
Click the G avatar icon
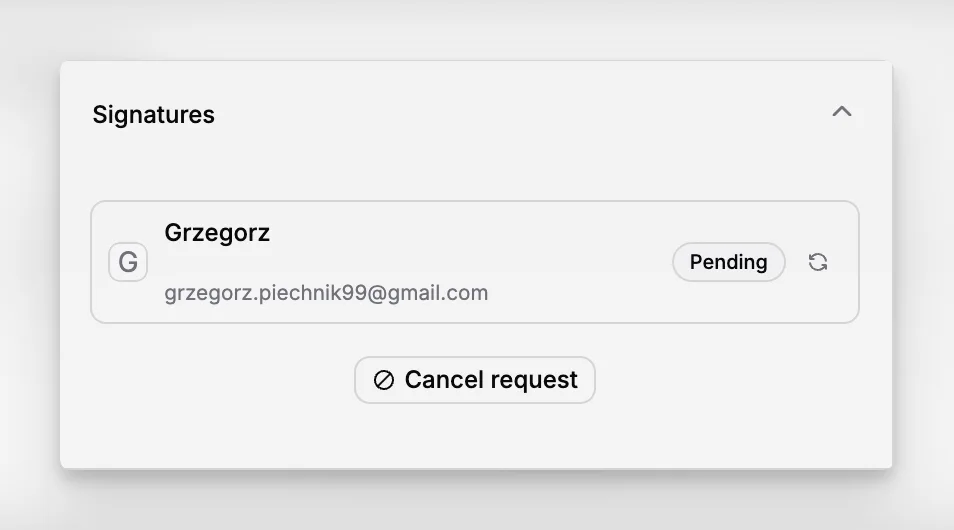pos(128,262)
